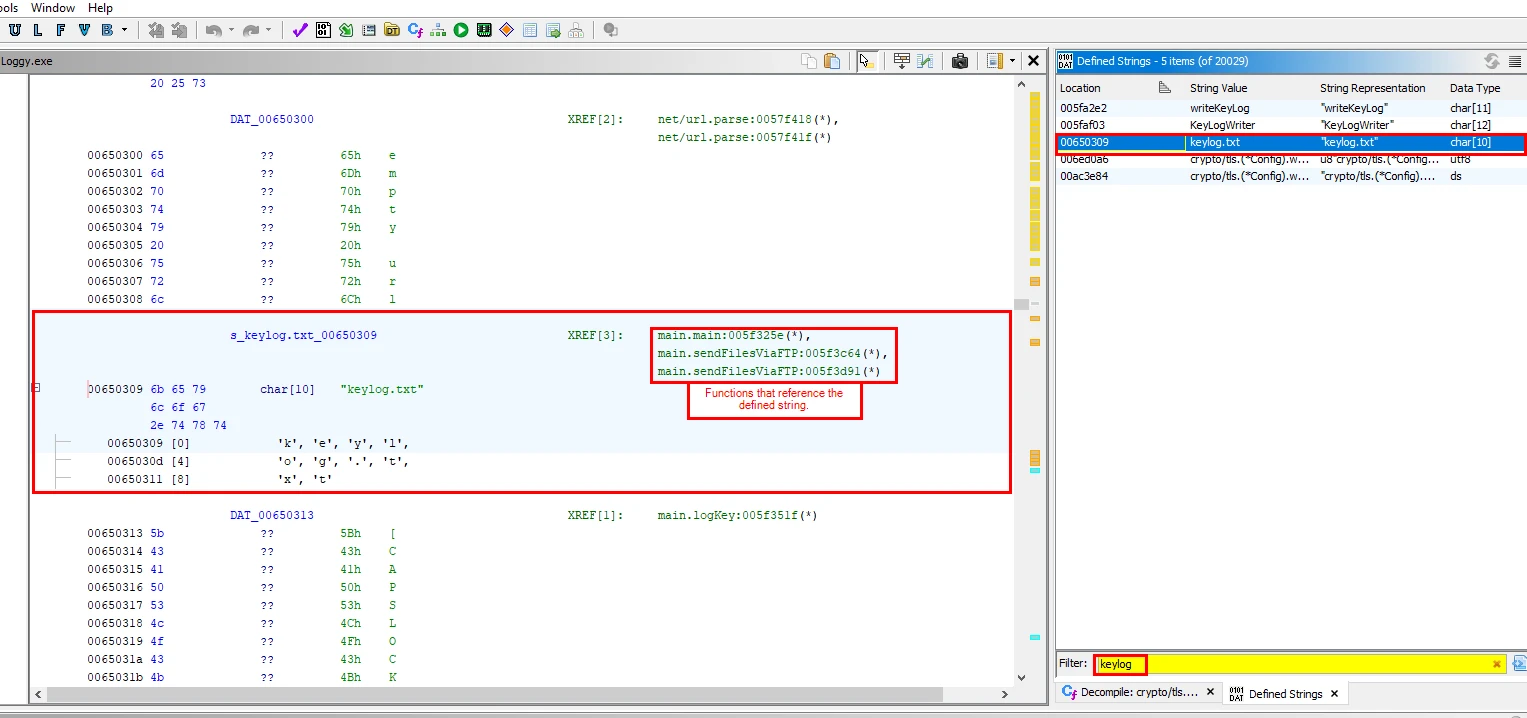1527x718 pixels.
Task: Close the Loggy.exe listing panel
Action: (1034, 61)
